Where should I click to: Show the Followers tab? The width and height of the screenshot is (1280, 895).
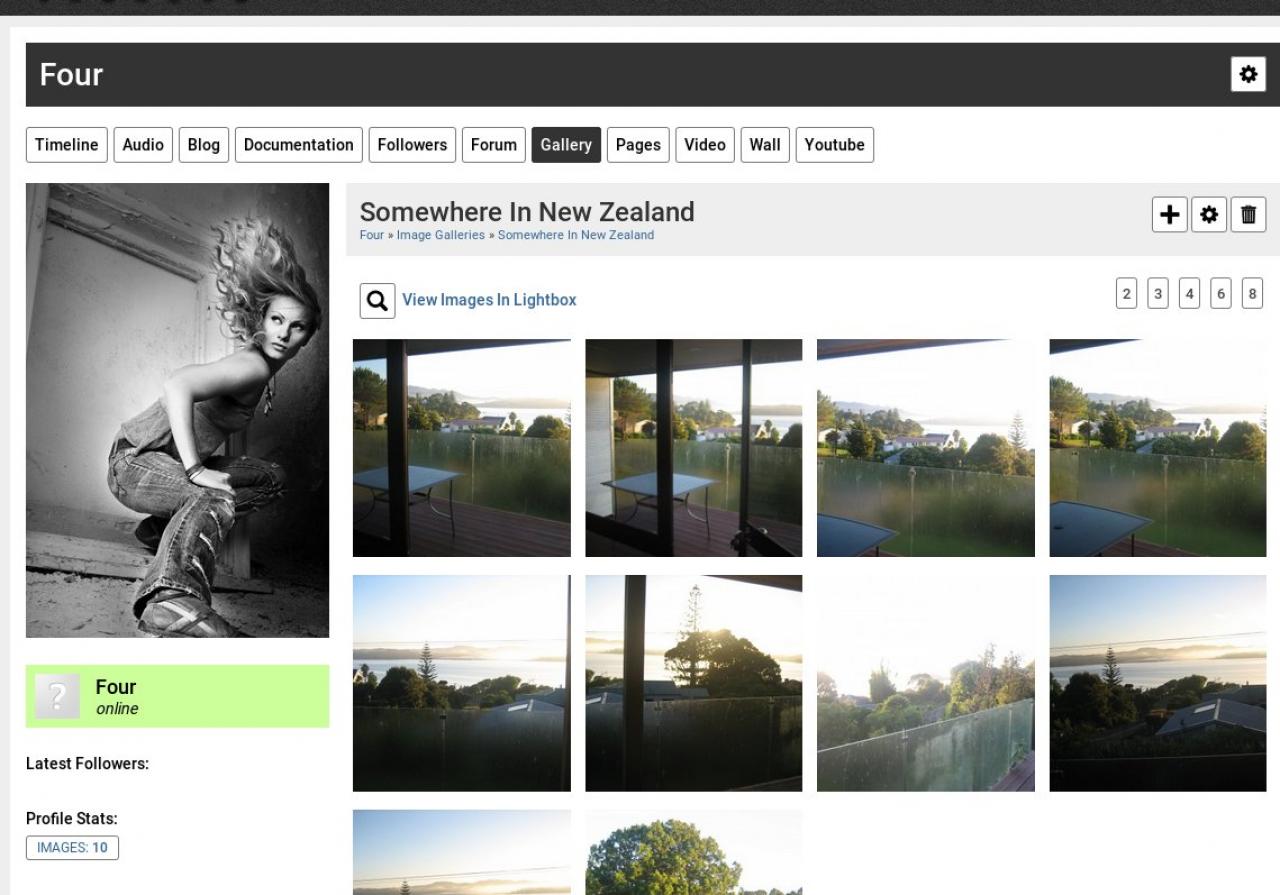click(412, 145)
